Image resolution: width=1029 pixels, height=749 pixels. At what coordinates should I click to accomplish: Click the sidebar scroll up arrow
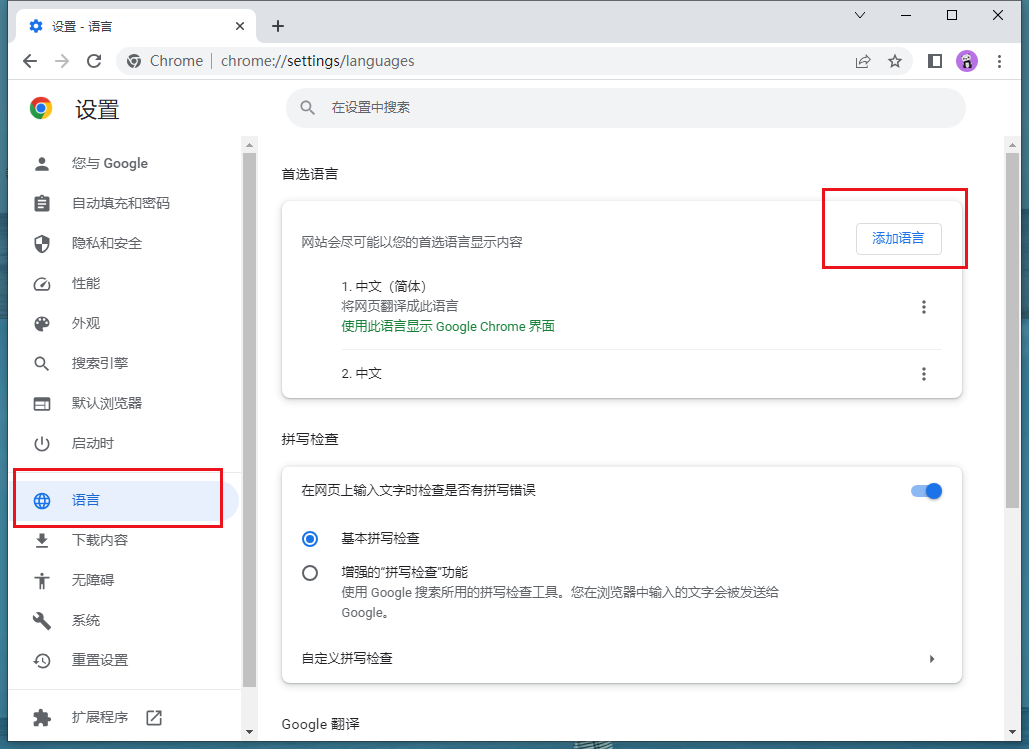click(249, 144)
